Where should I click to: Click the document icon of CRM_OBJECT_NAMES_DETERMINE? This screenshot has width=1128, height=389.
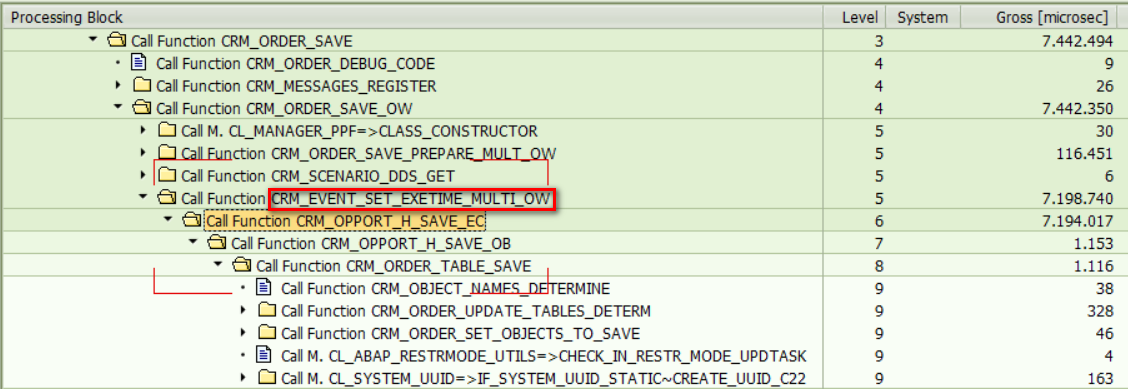pos(264,288)
